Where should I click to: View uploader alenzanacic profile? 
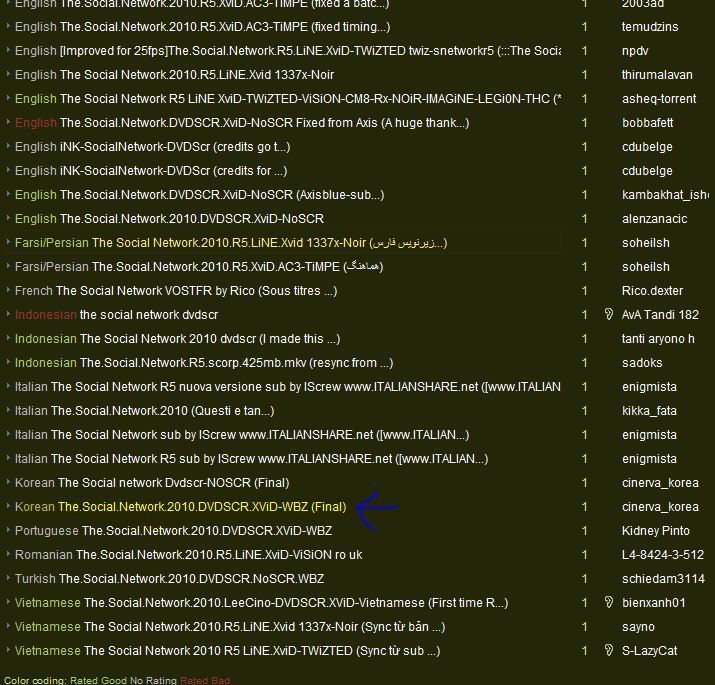(x=654, y=219)
